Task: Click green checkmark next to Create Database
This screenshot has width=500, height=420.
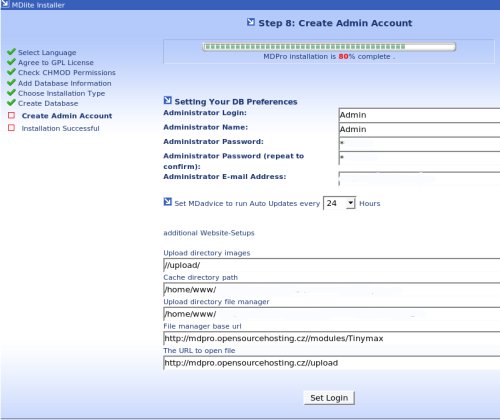Action: 11,102
